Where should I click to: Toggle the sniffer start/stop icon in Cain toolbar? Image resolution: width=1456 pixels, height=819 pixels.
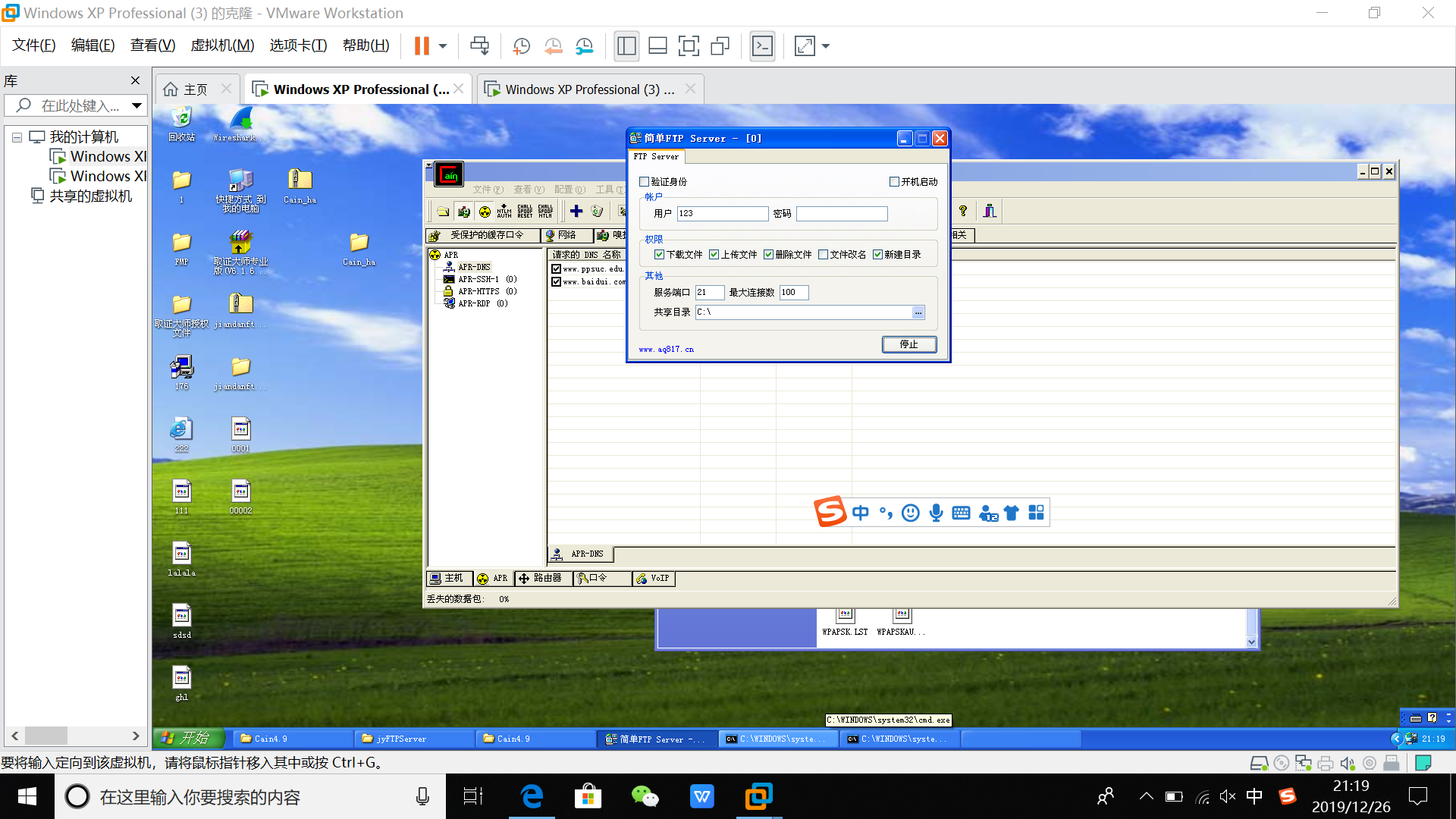tap(464, 212)
